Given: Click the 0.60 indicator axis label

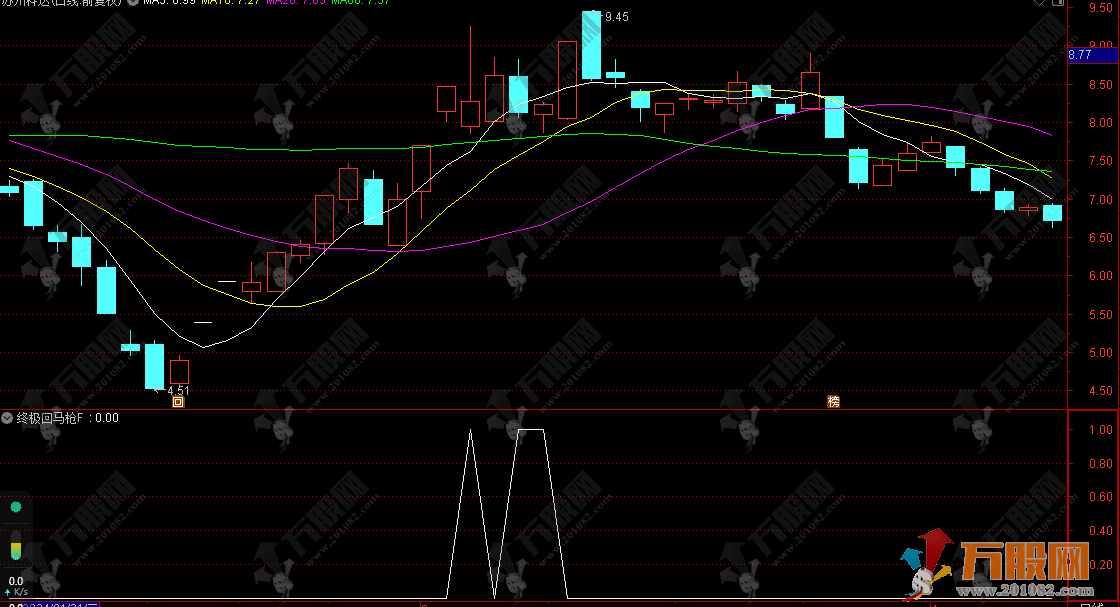Looking at the screenshot, I should point(1101,497).
